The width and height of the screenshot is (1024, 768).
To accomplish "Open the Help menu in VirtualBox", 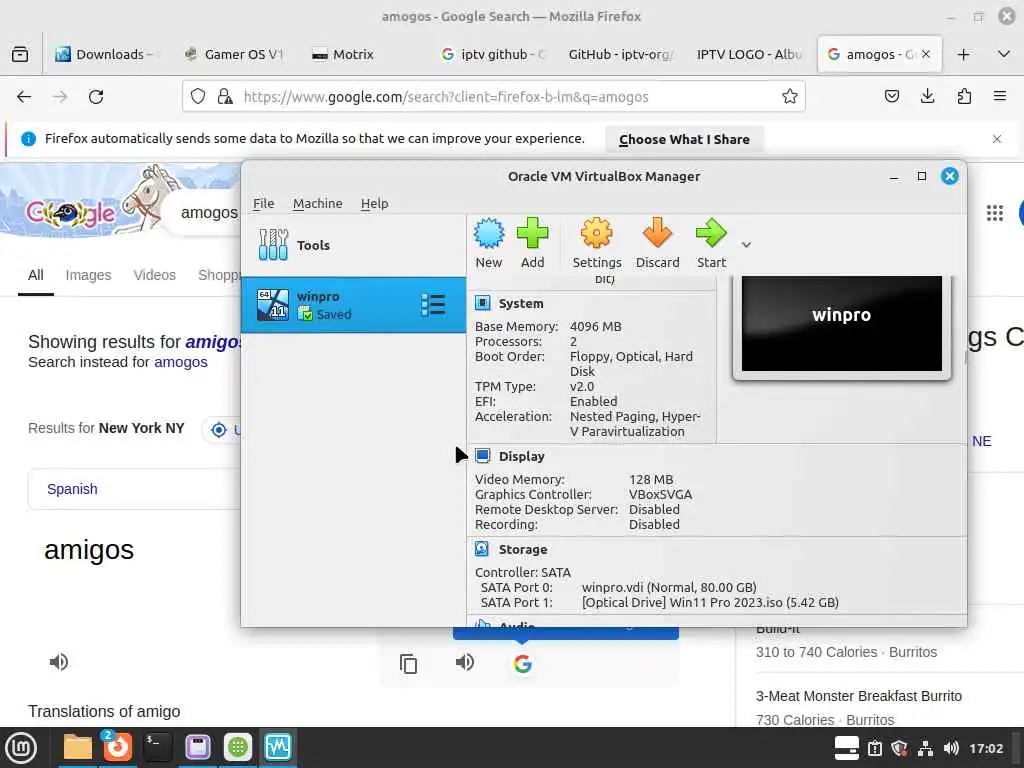I will [374, 203].
